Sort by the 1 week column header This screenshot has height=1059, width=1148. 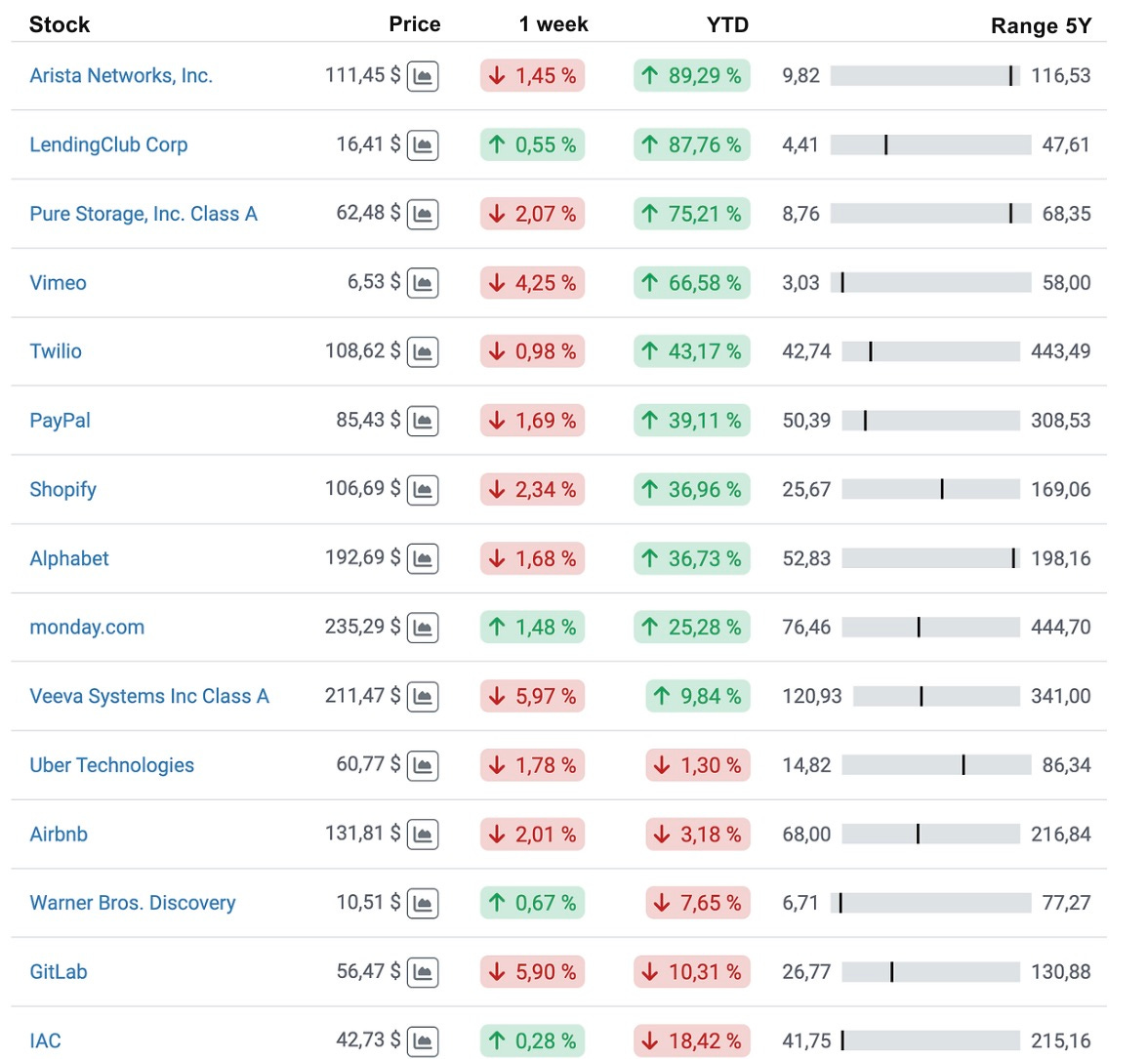coord(553,24)
